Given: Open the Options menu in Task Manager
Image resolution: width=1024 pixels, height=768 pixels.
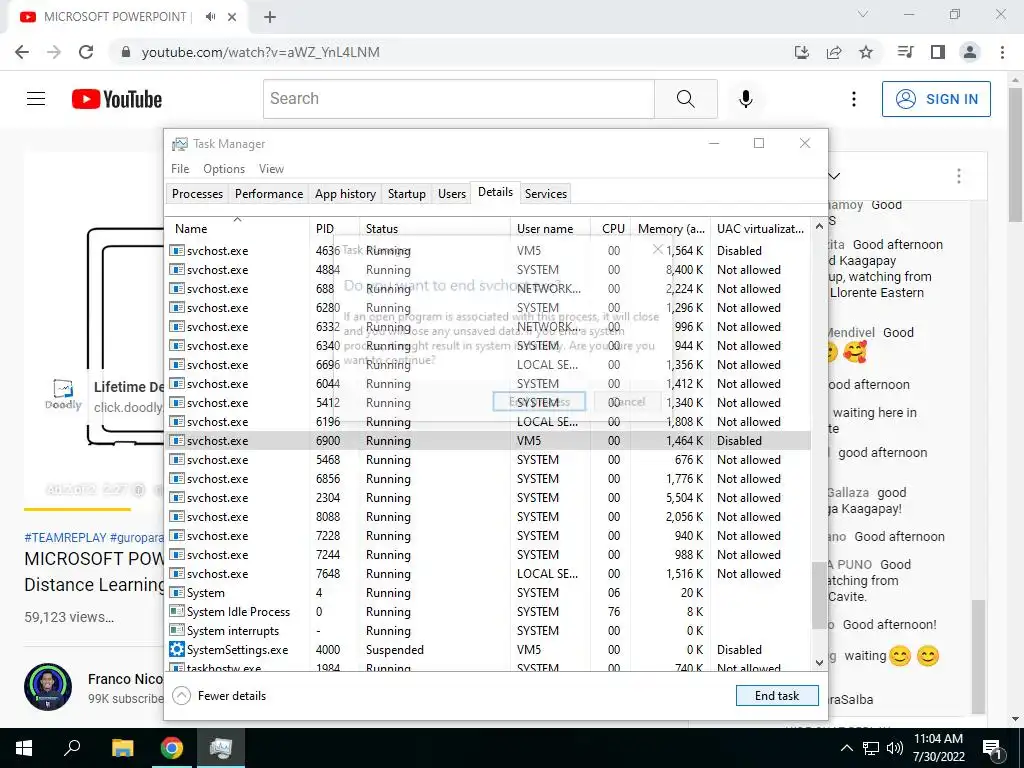Looking at the screenshot, I should coord(224,168).
